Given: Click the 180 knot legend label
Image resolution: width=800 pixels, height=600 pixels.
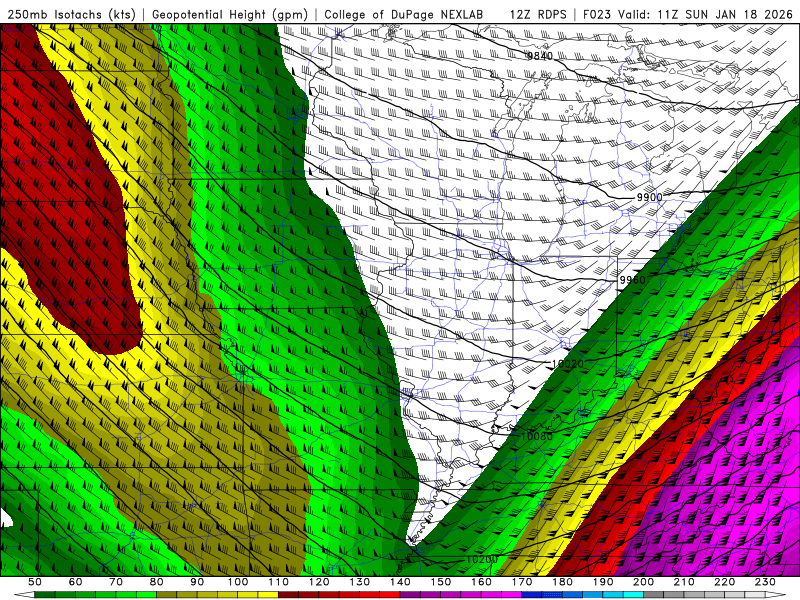Looking at the screenshot, I should pos(563,582).
